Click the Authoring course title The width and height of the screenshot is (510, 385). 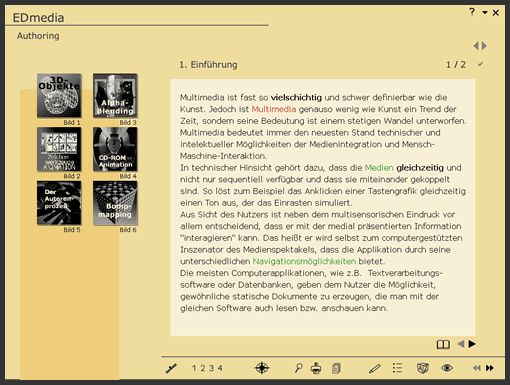pyautogui.click(x=38, y=36)
